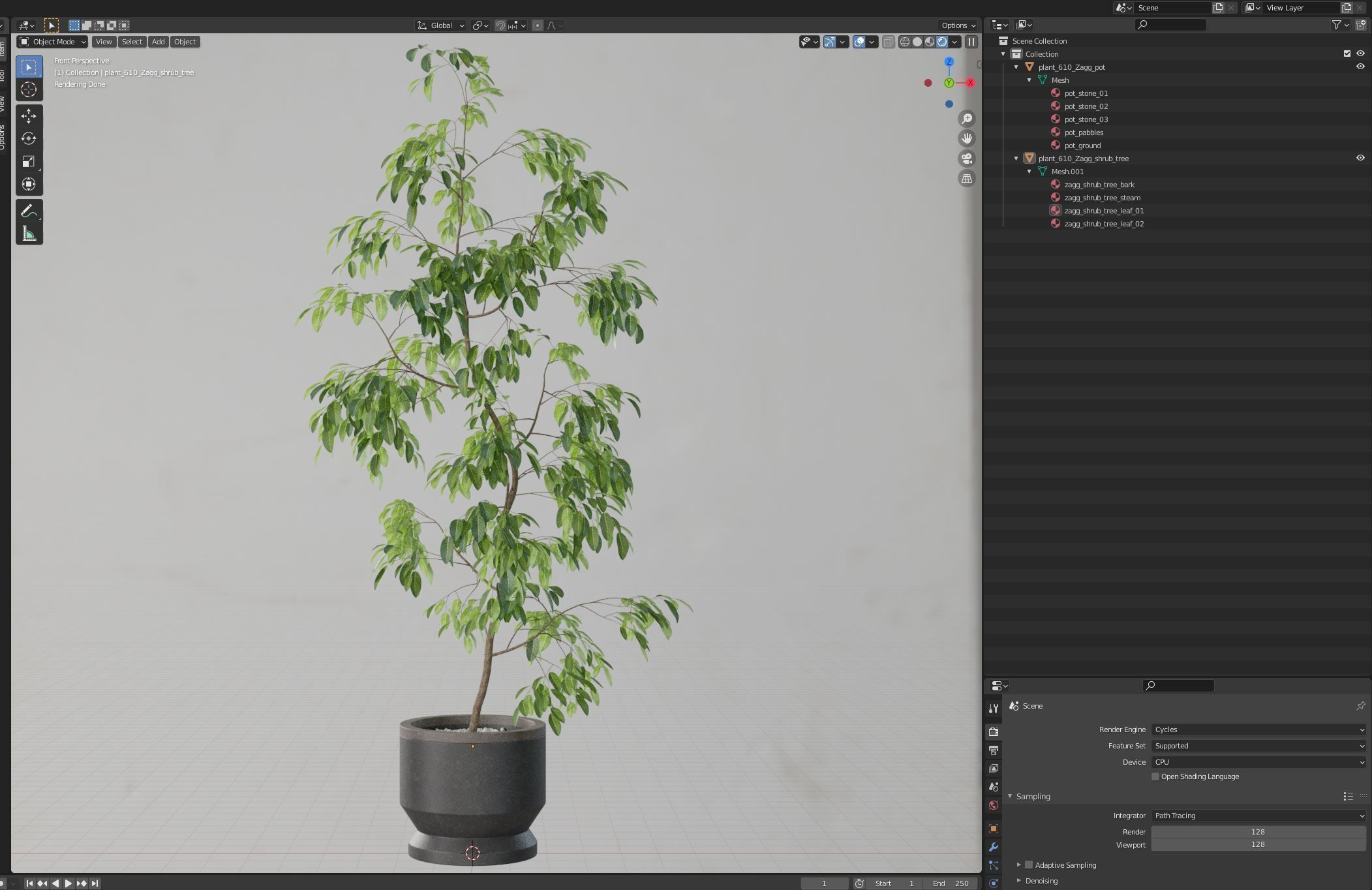Open the Render Engine dropdown
The image size is (1372, 890).
(1258, 729)
